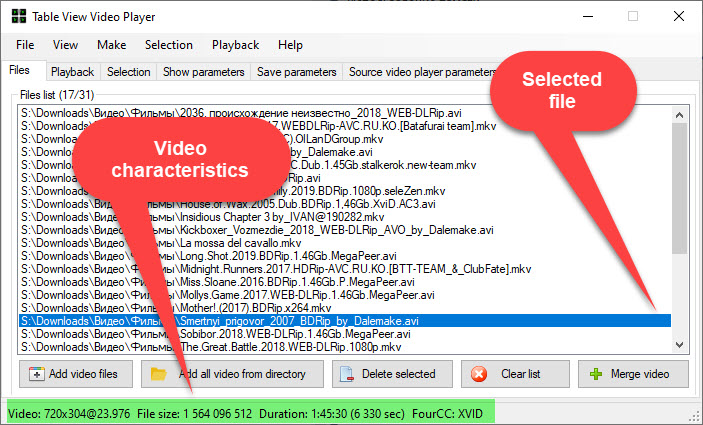The height and width of the screenshot is (425, 703).
Task: Click the Video: 720x304@23.976 status text
Action: click(x=69, y=413)
